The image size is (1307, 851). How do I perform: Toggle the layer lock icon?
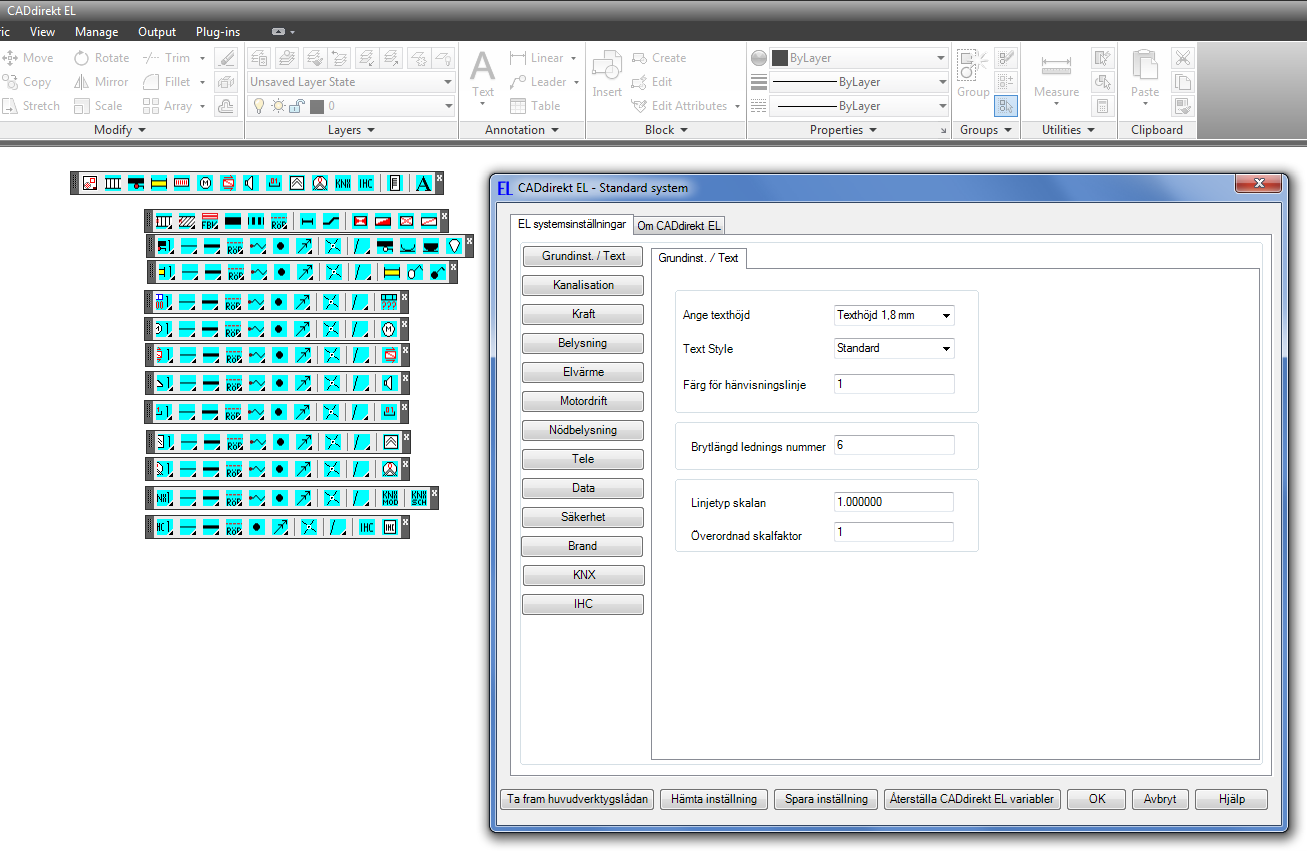(x=297, y=106)
